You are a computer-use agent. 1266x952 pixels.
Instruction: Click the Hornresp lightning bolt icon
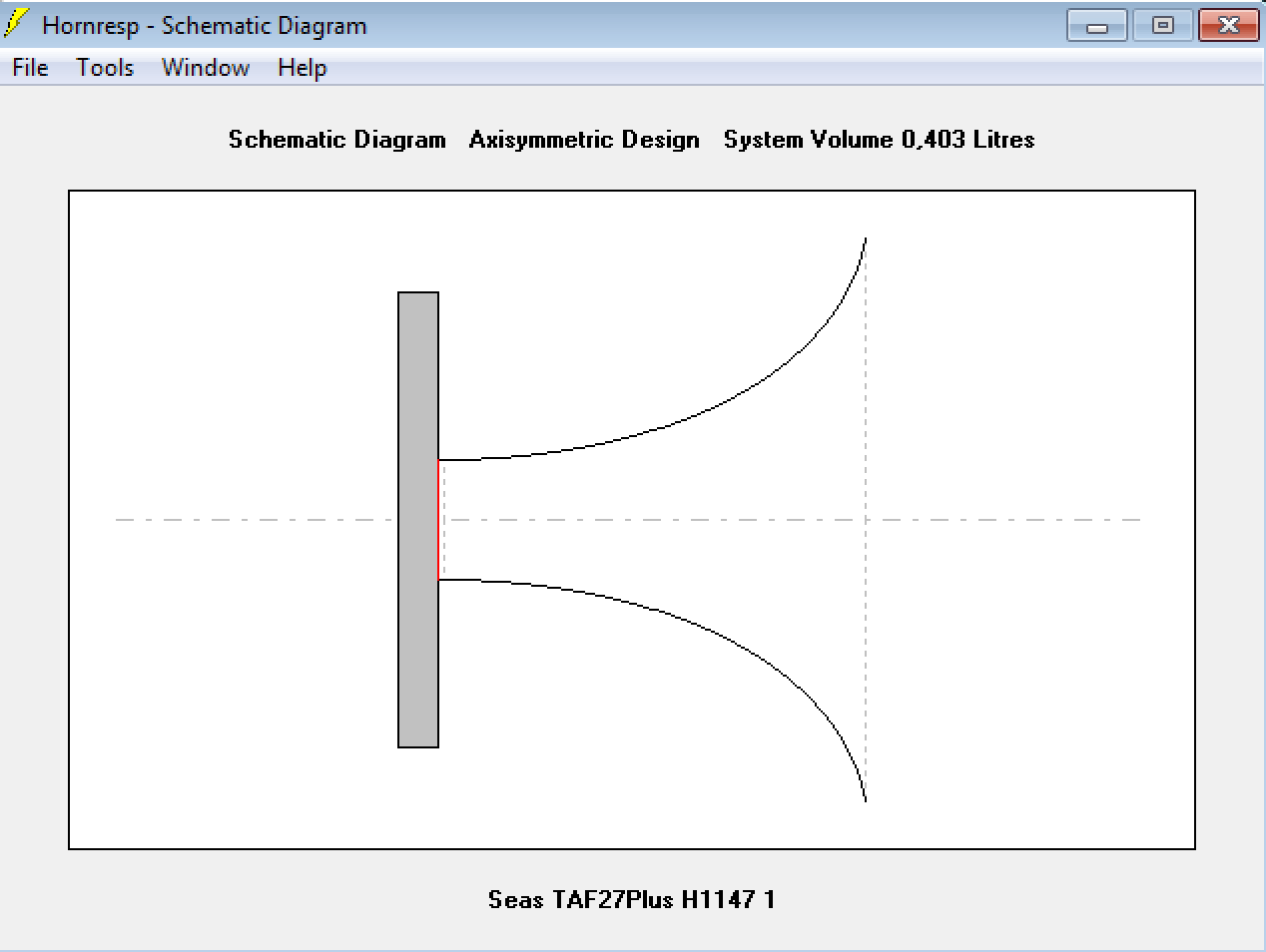(x=17, y=24)
